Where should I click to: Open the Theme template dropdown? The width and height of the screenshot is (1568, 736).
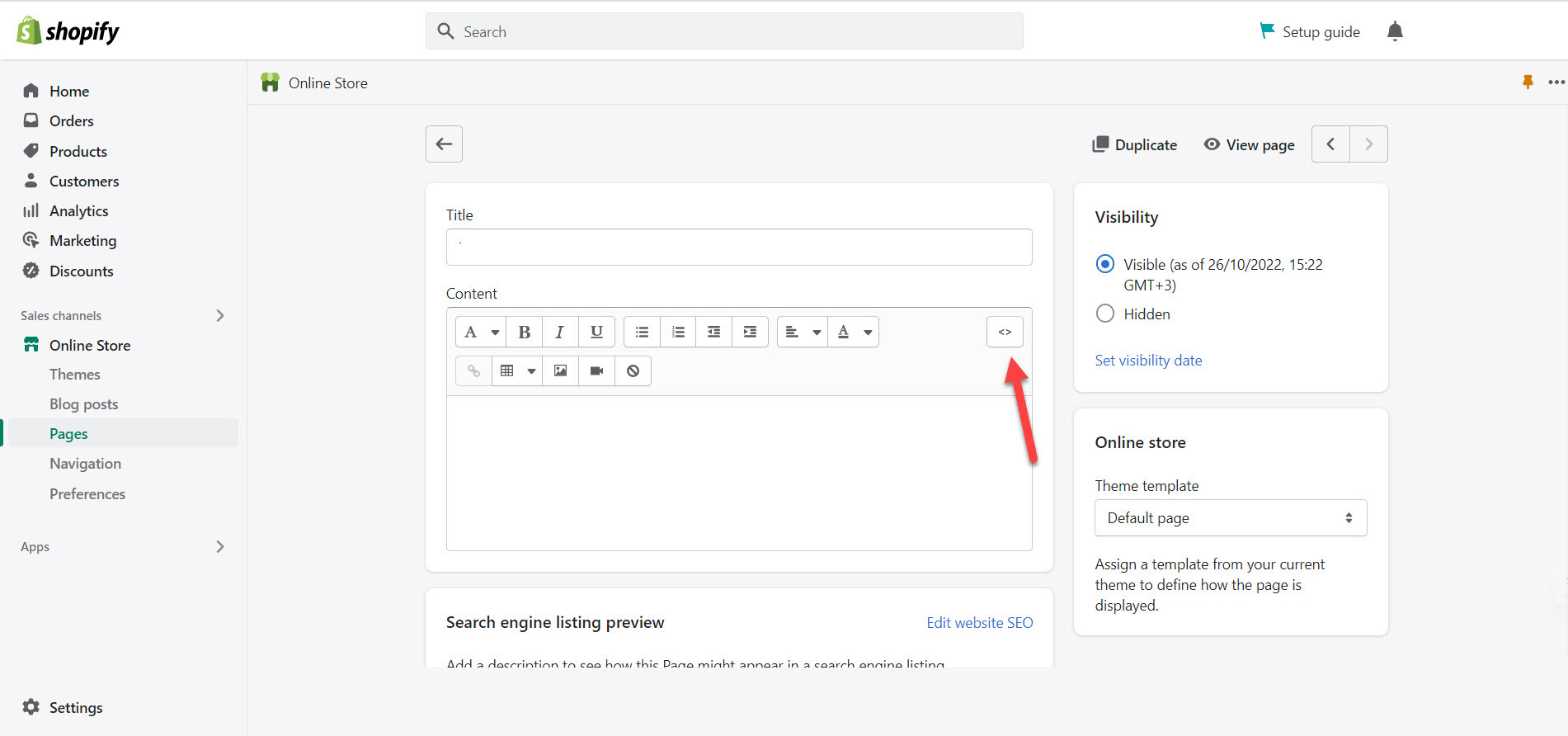pyautogui.click(x=1231, y=517)
